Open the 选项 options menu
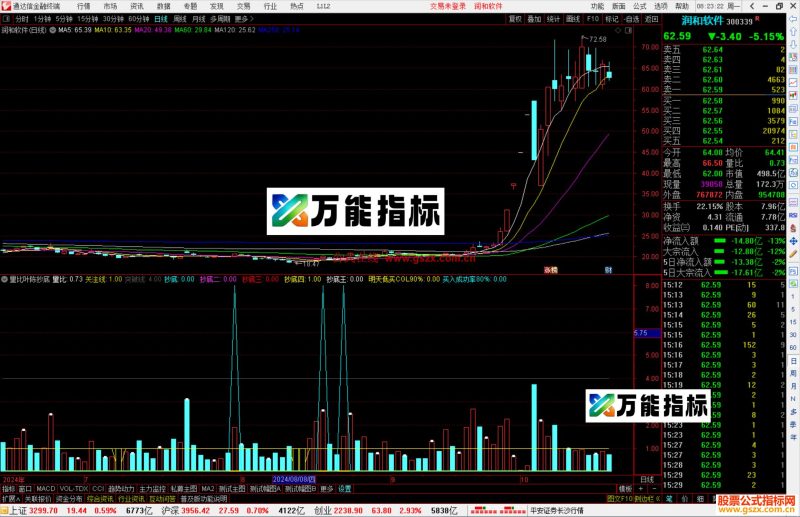The height and width of the screenshot is (517, 800). coord(661,6)
